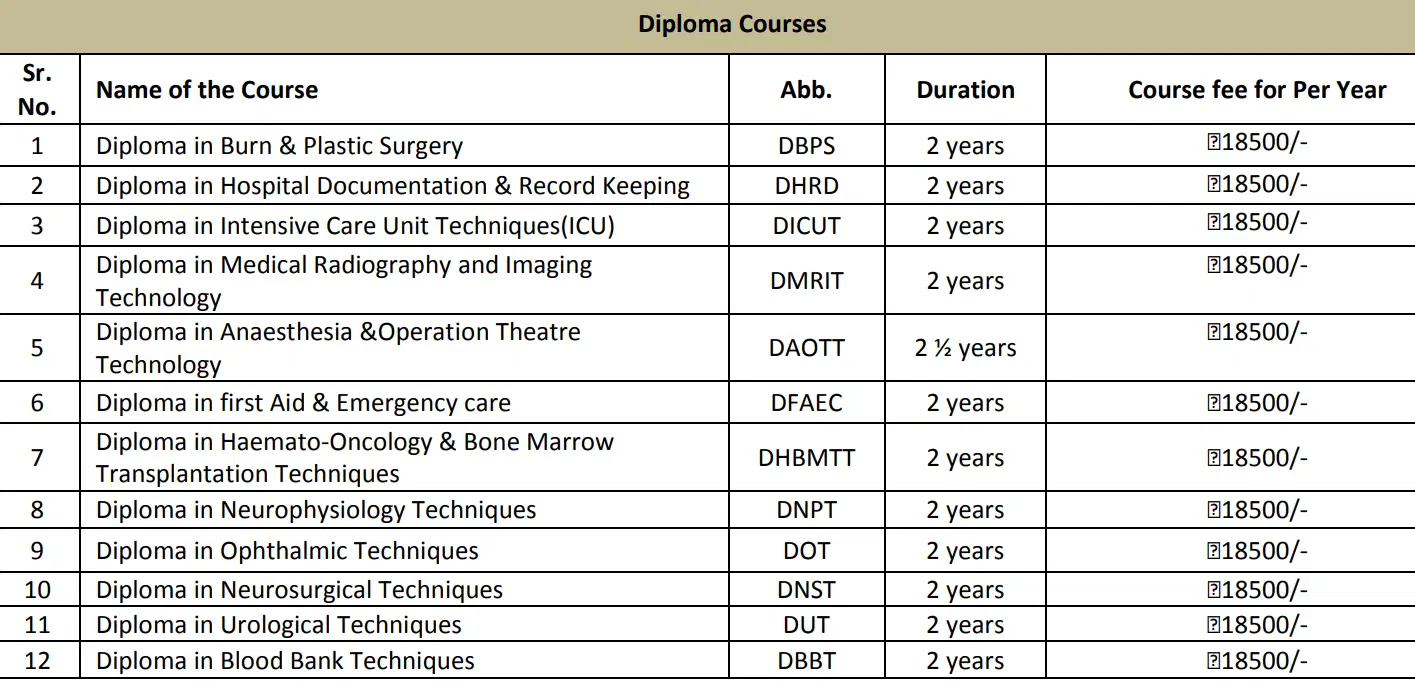Screen dimensions: 1415x683
Task: Click the Diploma Courses table title
Action: (732, 25)
